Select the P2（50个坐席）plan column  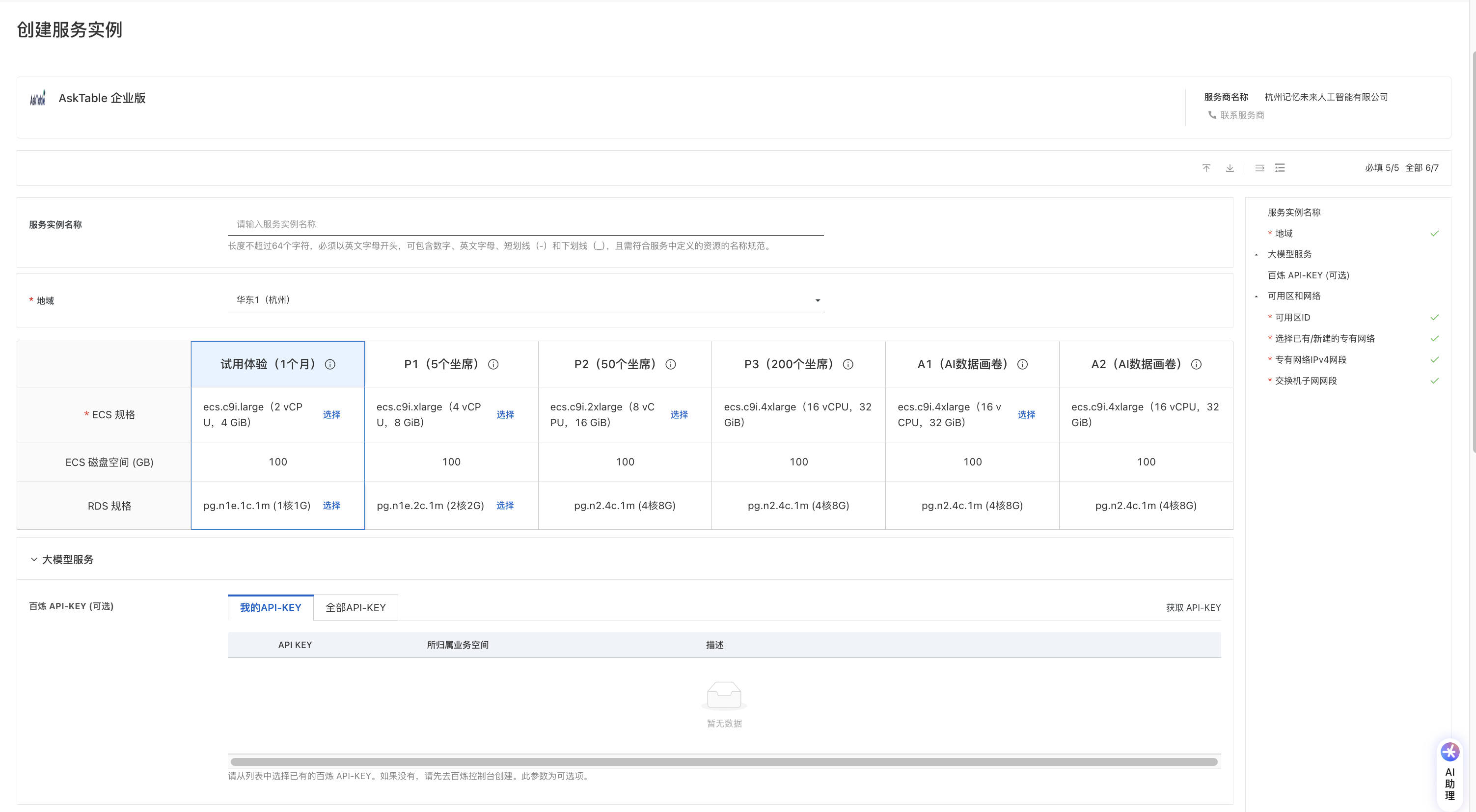(615, 364)
